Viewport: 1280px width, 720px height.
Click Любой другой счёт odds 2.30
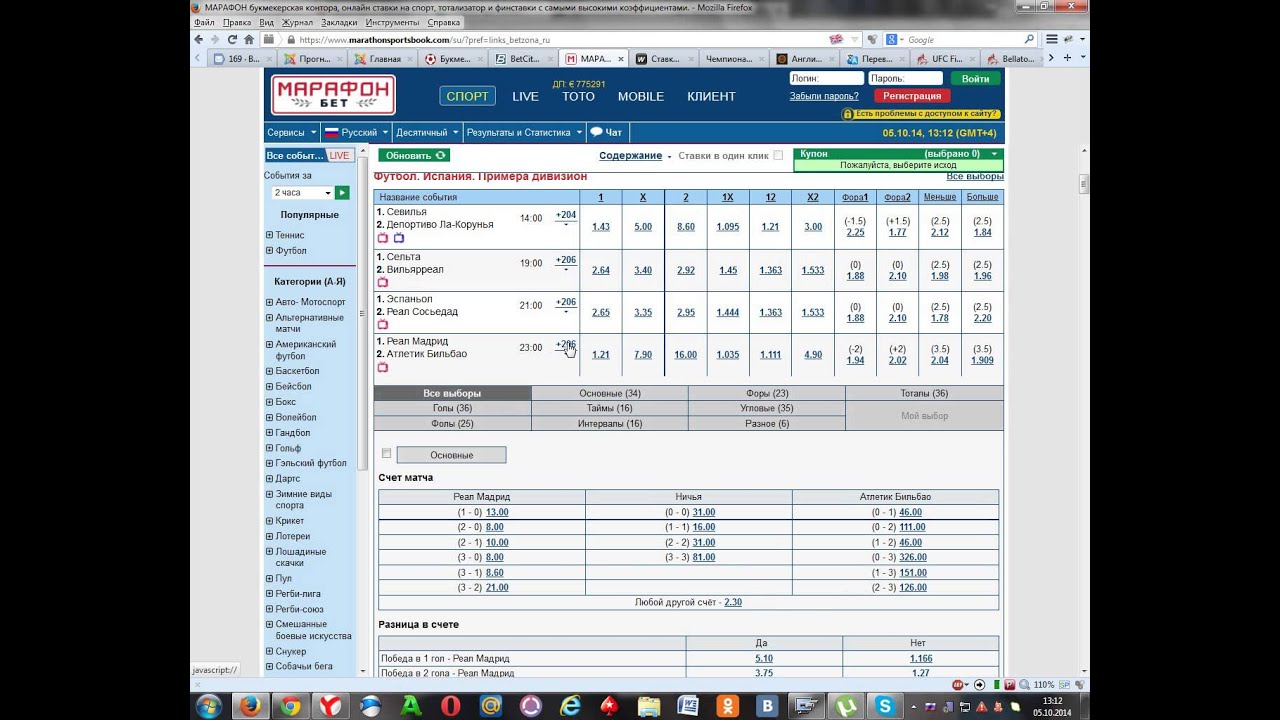click(x=733, y=602)
